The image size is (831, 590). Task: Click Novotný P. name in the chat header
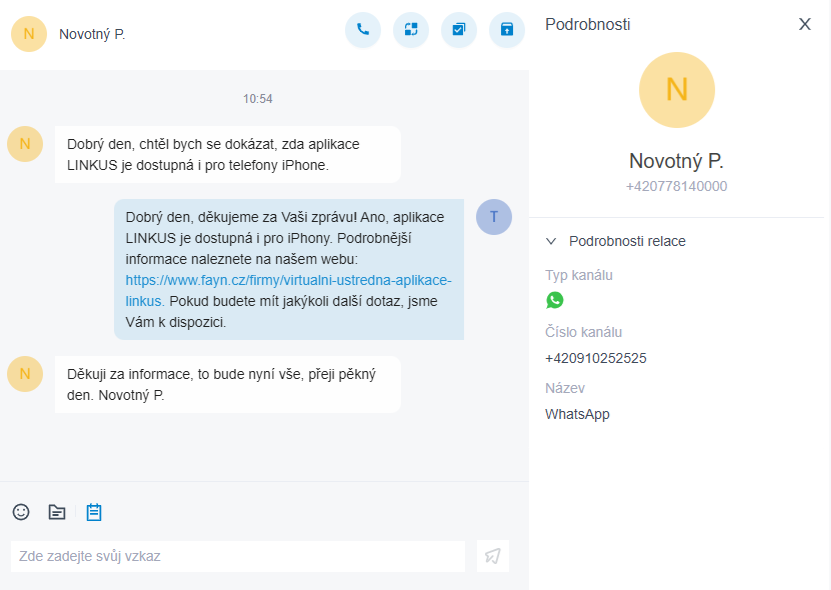[92, 34]
